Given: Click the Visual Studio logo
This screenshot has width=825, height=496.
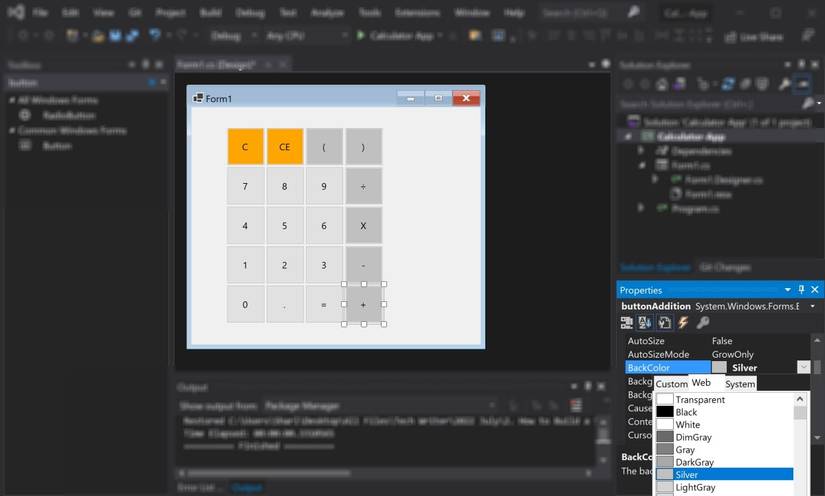Looking at the screenshot, I should [x=16, y=12].
